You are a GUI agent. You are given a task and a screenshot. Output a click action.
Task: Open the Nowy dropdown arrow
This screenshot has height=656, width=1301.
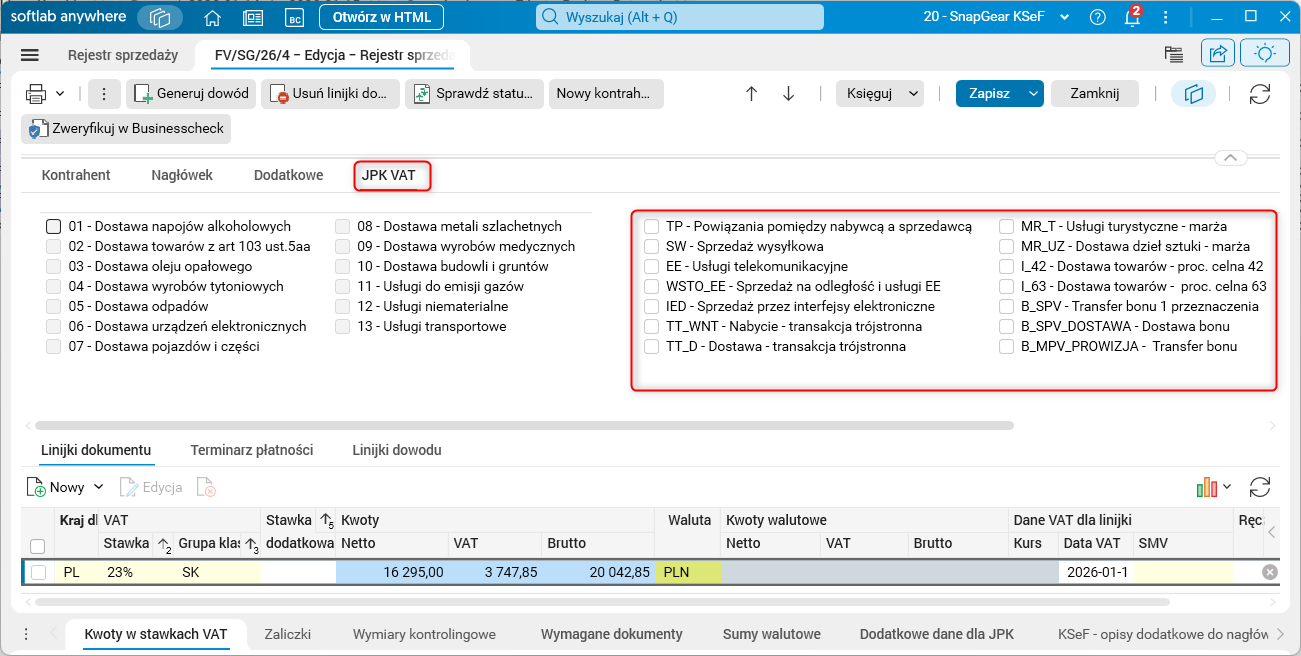98,487
